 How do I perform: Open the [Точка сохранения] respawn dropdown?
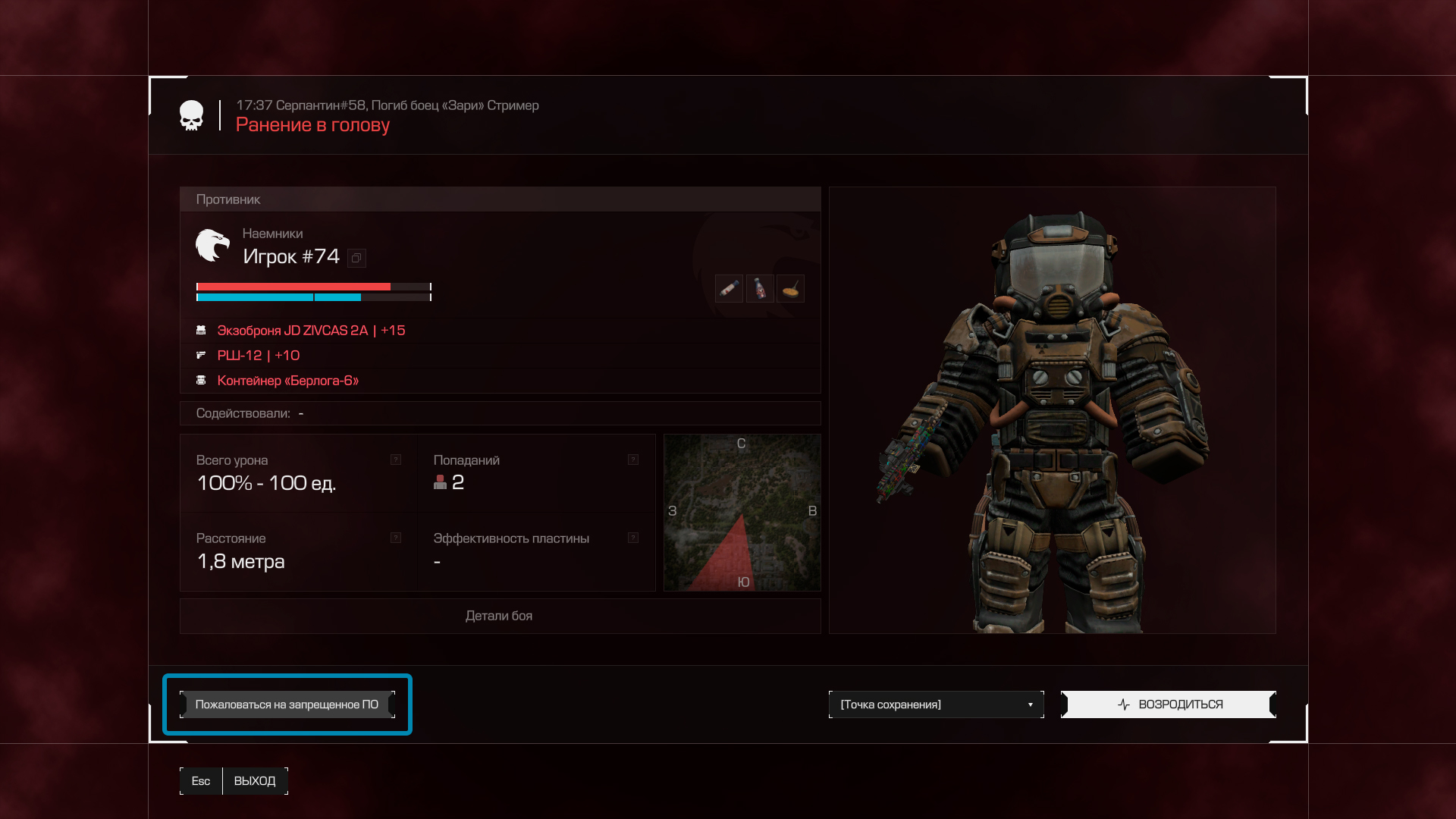click(x=936, y=704)
